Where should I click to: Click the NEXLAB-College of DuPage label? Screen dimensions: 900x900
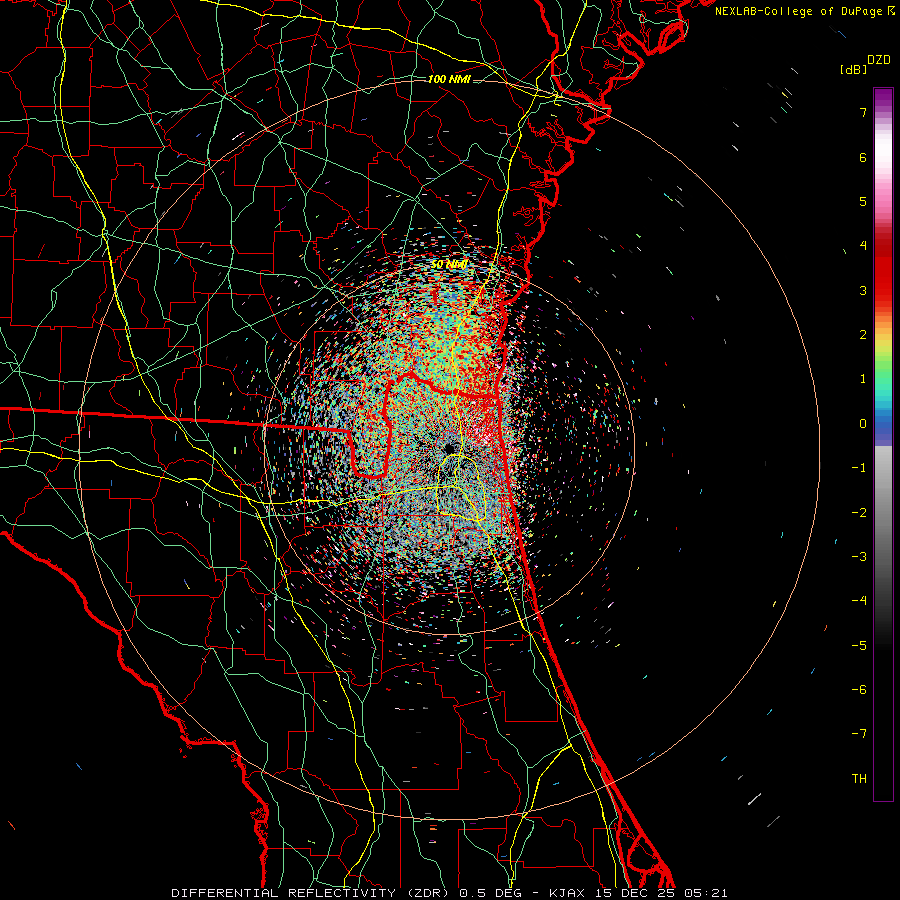798,11
